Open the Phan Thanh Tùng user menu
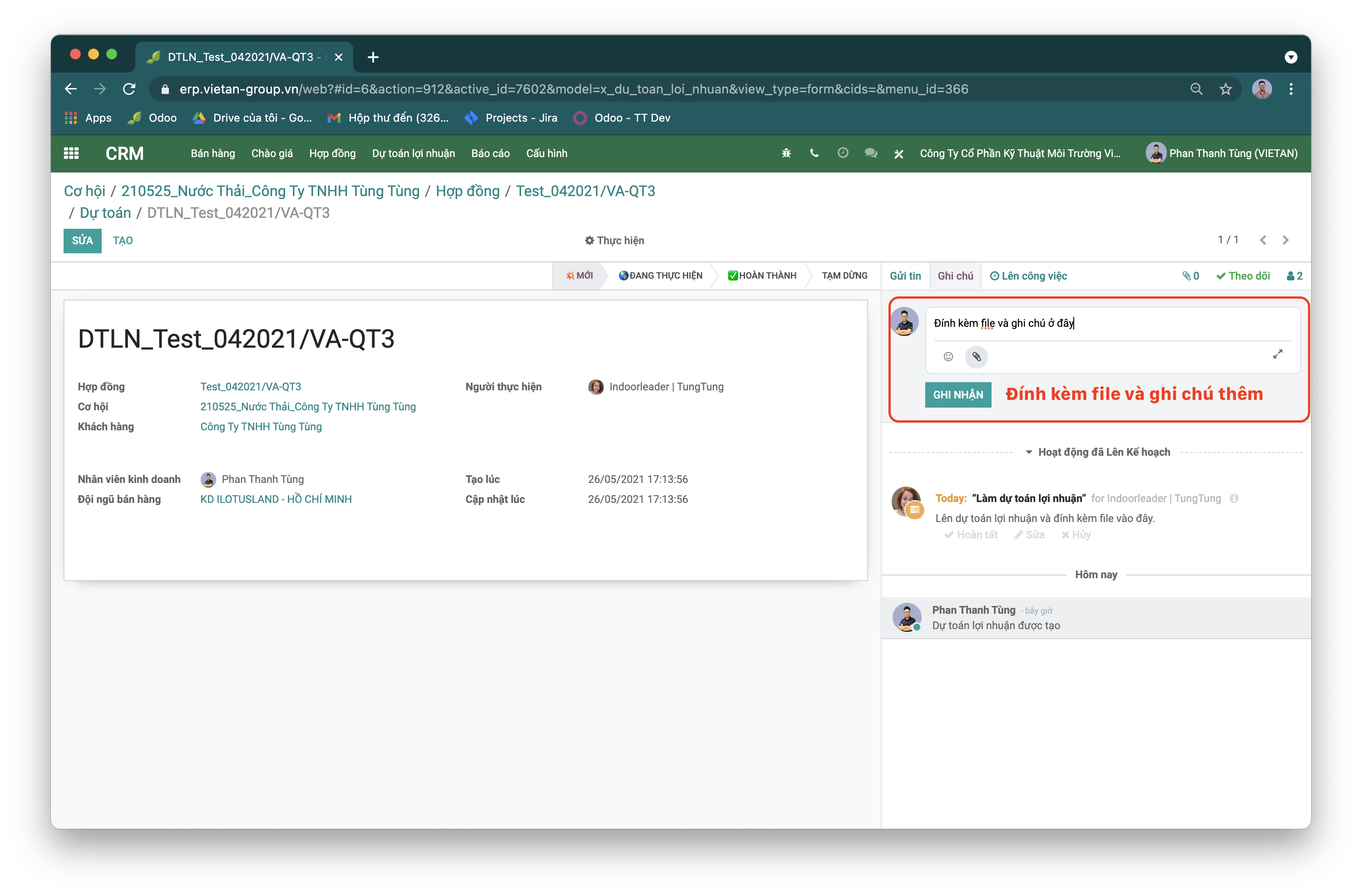The height and width of the screenshot is (896, 1362). coord(1222,153)
